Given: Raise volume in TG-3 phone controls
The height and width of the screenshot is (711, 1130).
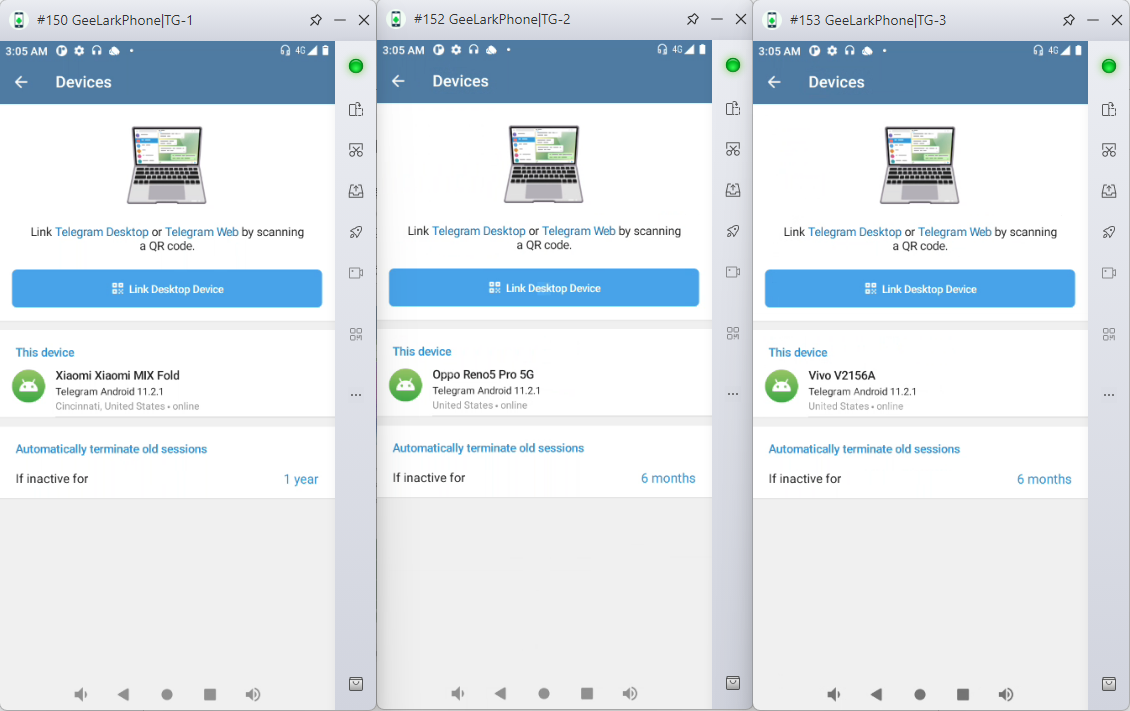Looking at the screenshot, I should (1006, 694).
